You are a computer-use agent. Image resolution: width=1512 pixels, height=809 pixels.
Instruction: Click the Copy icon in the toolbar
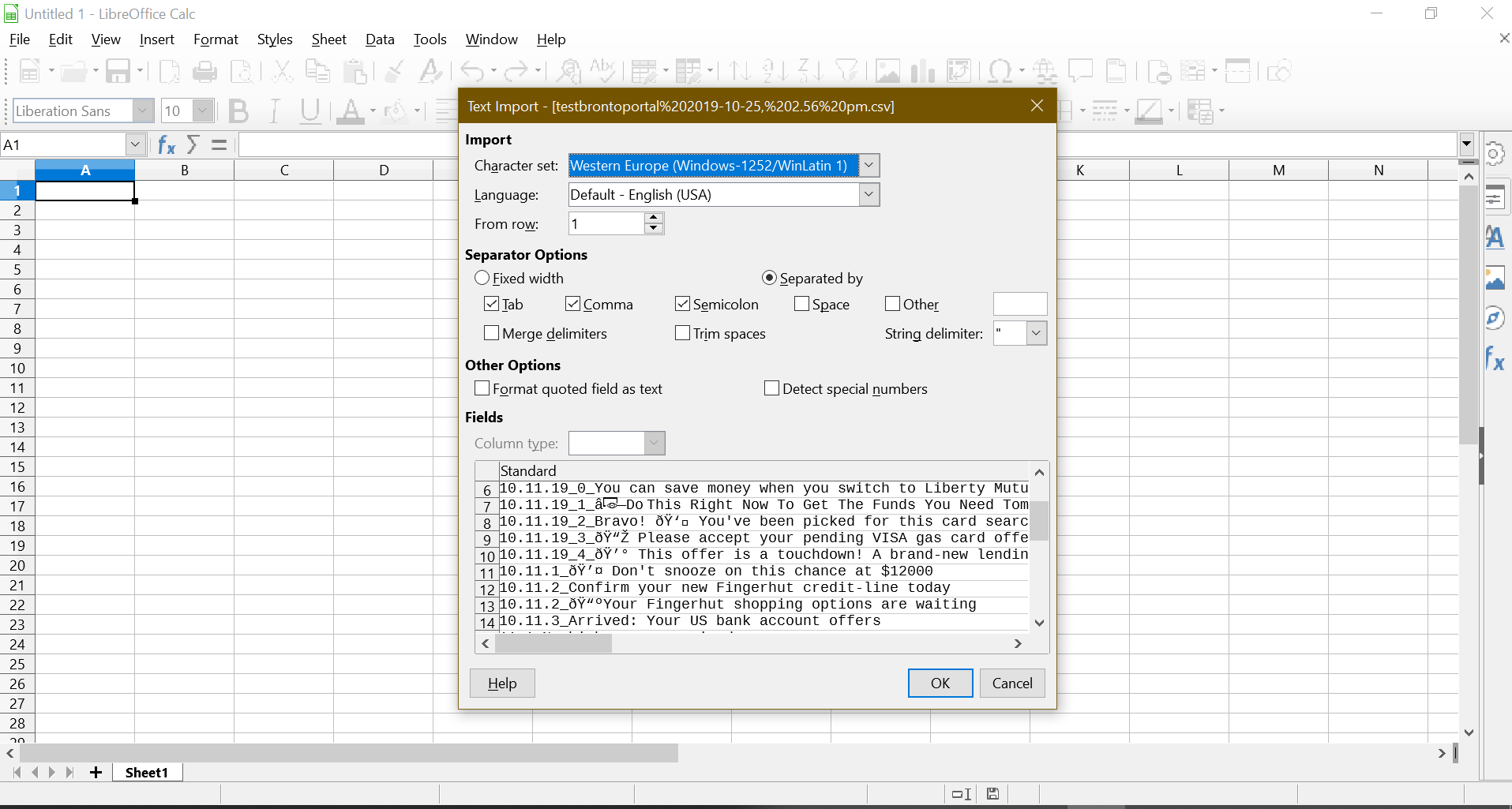pyautogui.click(x=318, y=72)
